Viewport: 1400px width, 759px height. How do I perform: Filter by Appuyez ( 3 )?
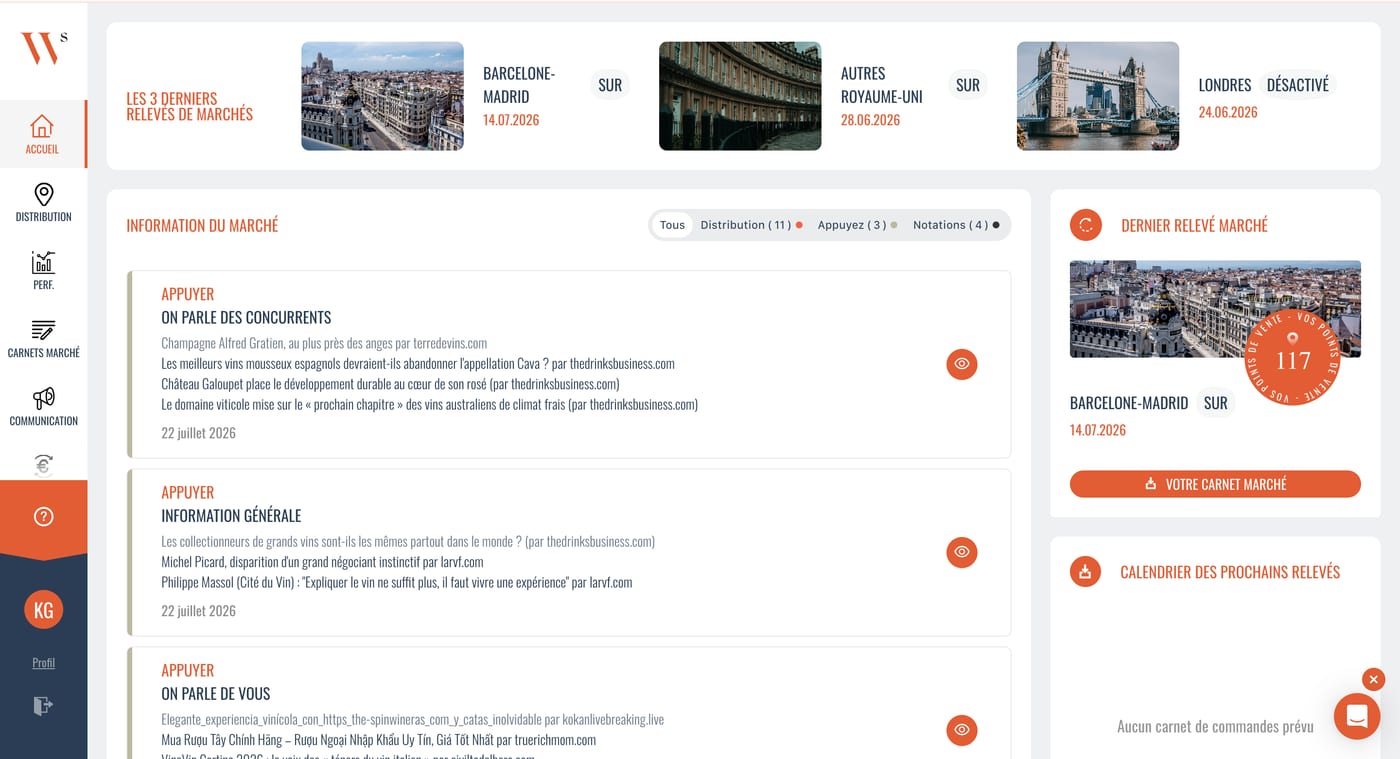(857, 225)
